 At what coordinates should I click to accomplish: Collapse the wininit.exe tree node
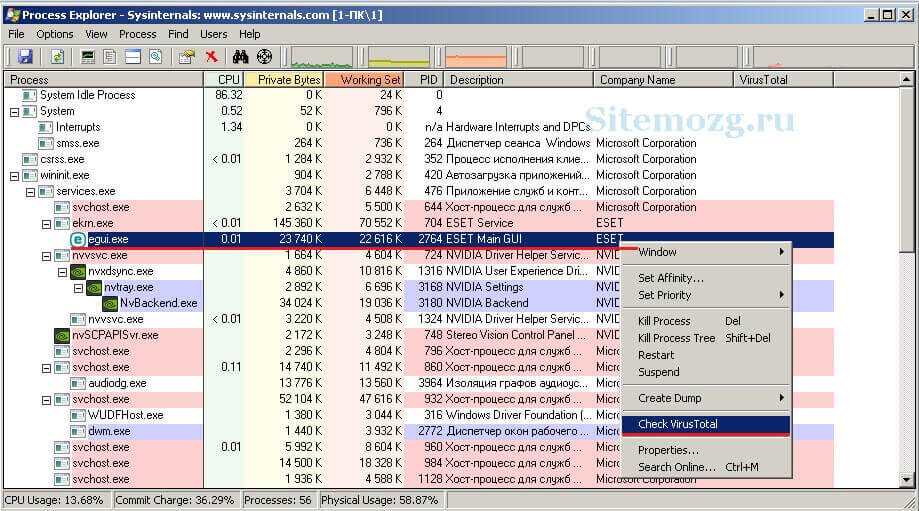[x=15, y=175]
